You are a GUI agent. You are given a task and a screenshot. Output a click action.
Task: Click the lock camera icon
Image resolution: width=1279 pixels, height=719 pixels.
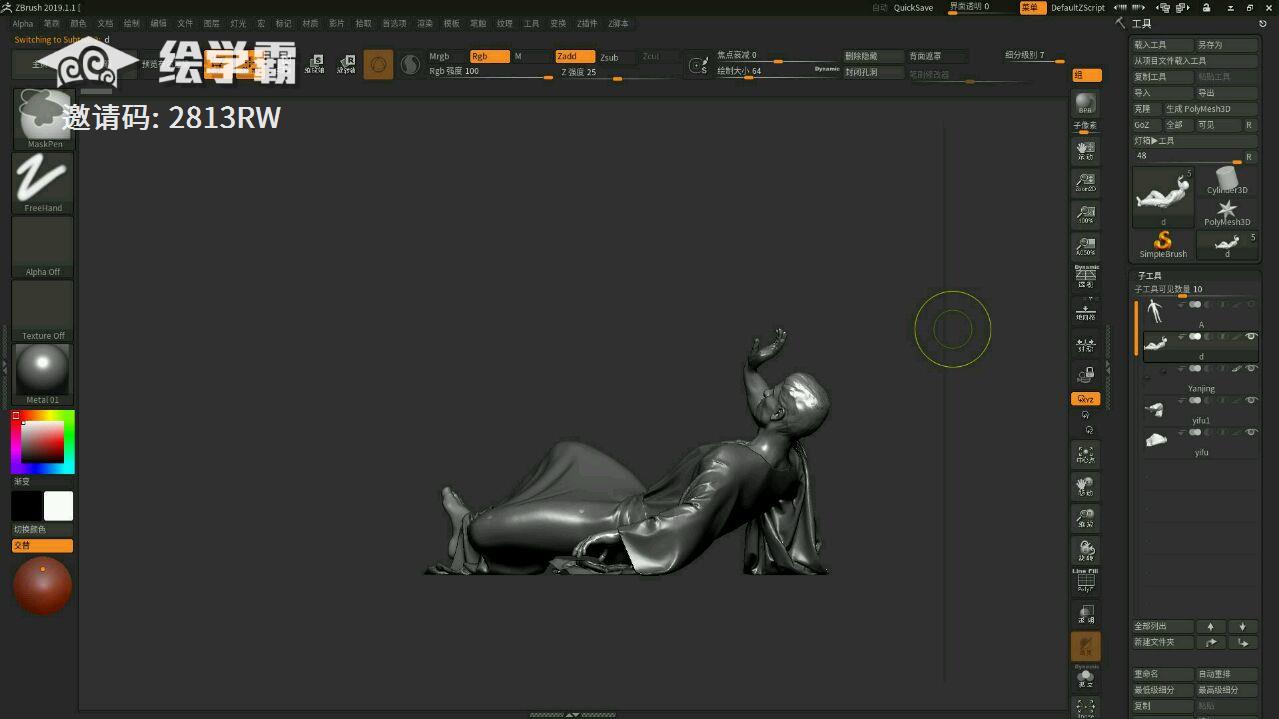tap(1085, 375)
